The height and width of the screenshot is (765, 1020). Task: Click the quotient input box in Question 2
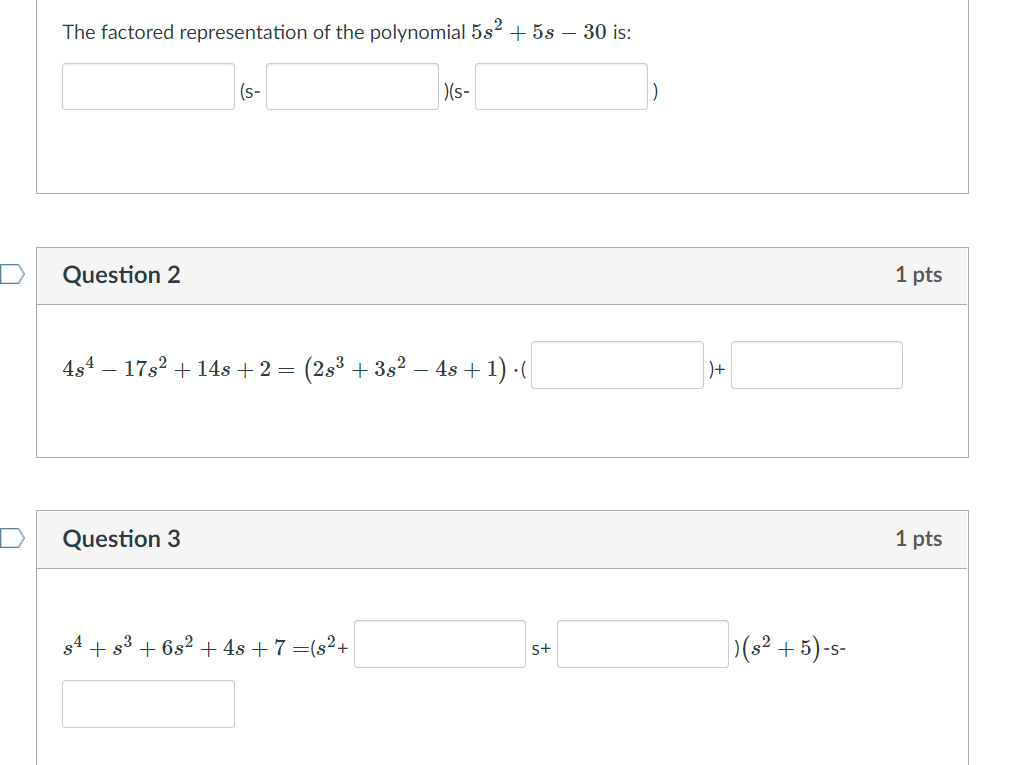617,365
